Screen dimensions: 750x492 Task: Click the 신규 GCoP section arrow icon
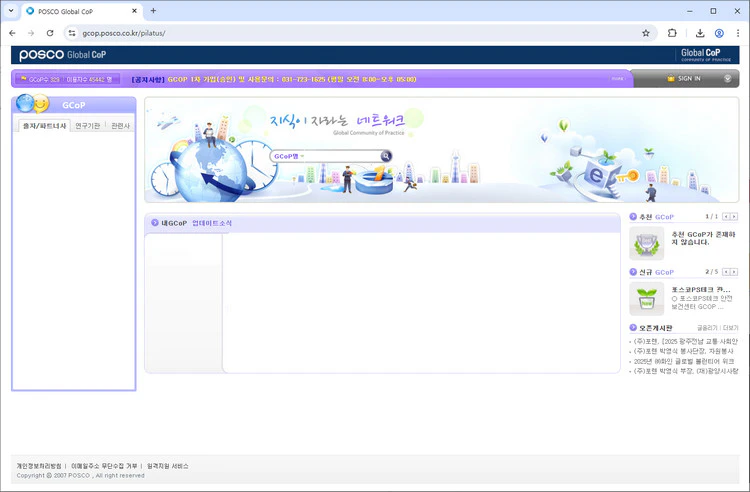pos(633,272)
